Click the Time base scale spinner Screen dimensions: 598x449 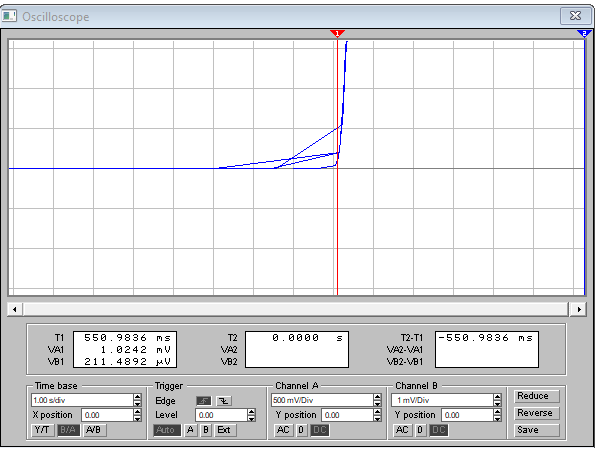138,400
